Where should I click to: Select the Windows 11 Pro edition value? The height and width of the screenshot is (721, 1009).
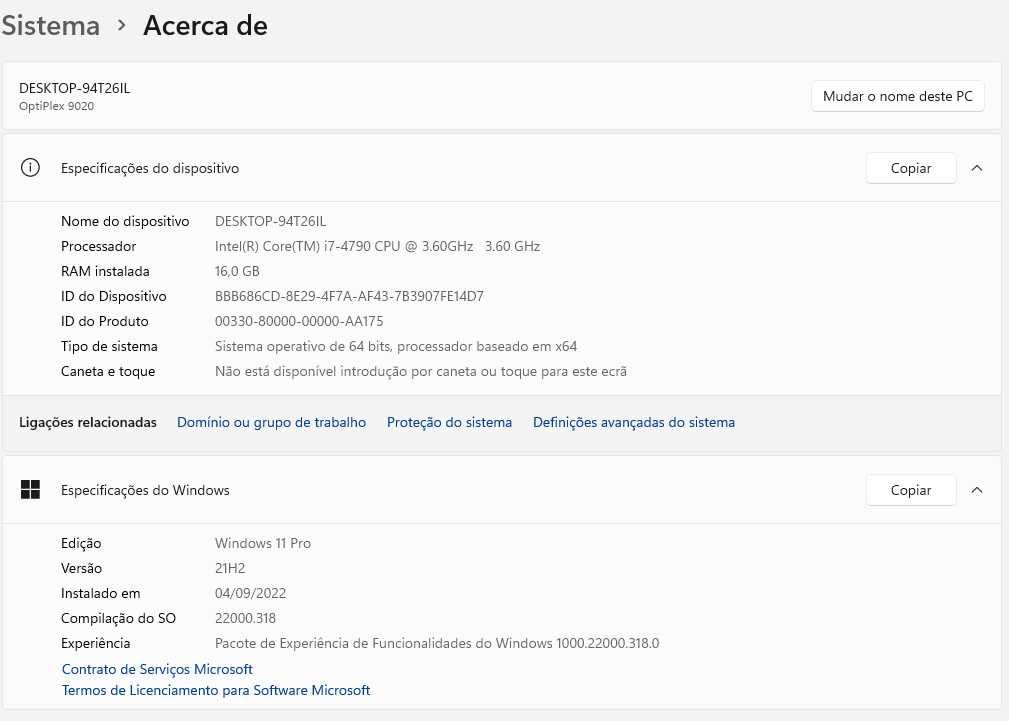click(263, 543)
